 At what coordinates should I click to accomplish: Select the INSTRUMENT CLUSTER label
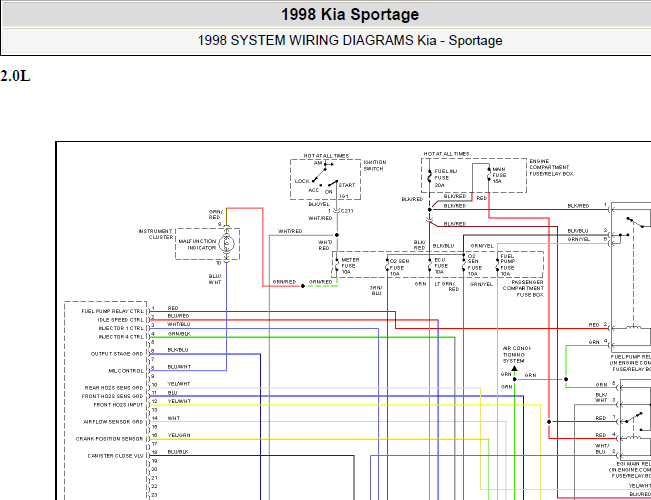click(x=156, y=234)
